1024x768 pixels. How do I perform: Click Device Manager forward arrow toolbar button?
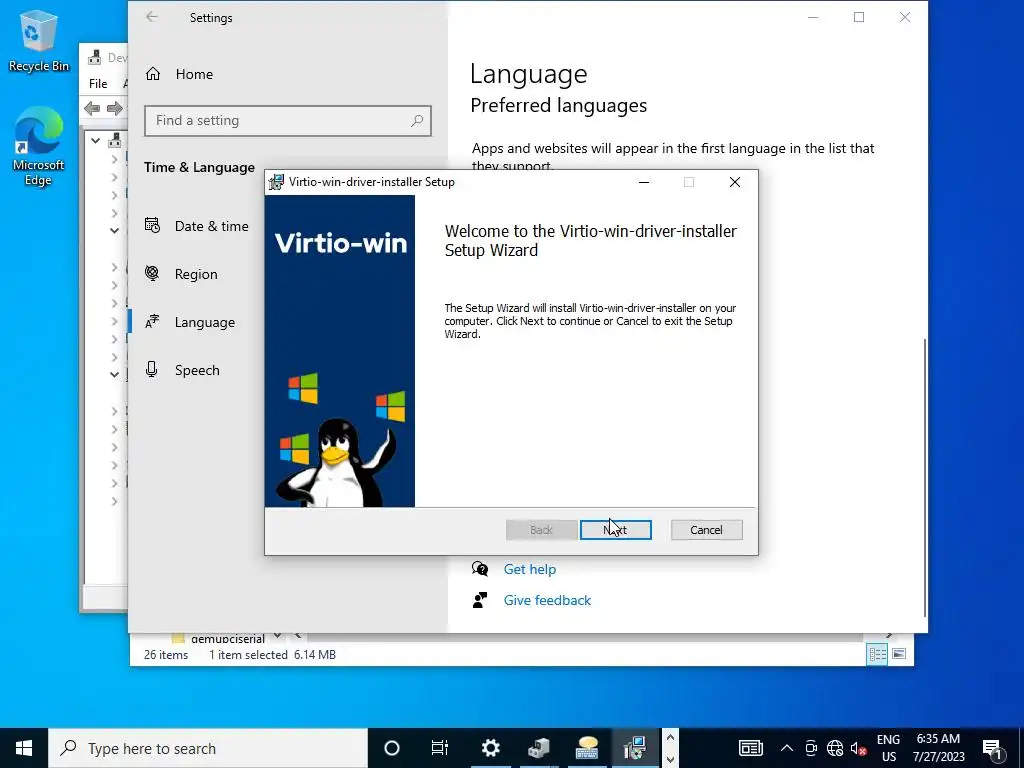click(115, 108)
